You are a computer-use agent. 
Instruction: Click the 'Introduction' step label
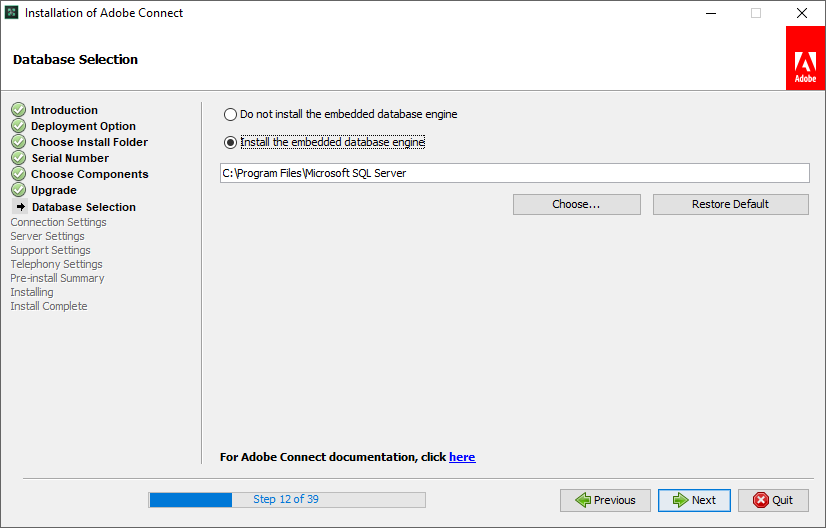coord(64,110)
